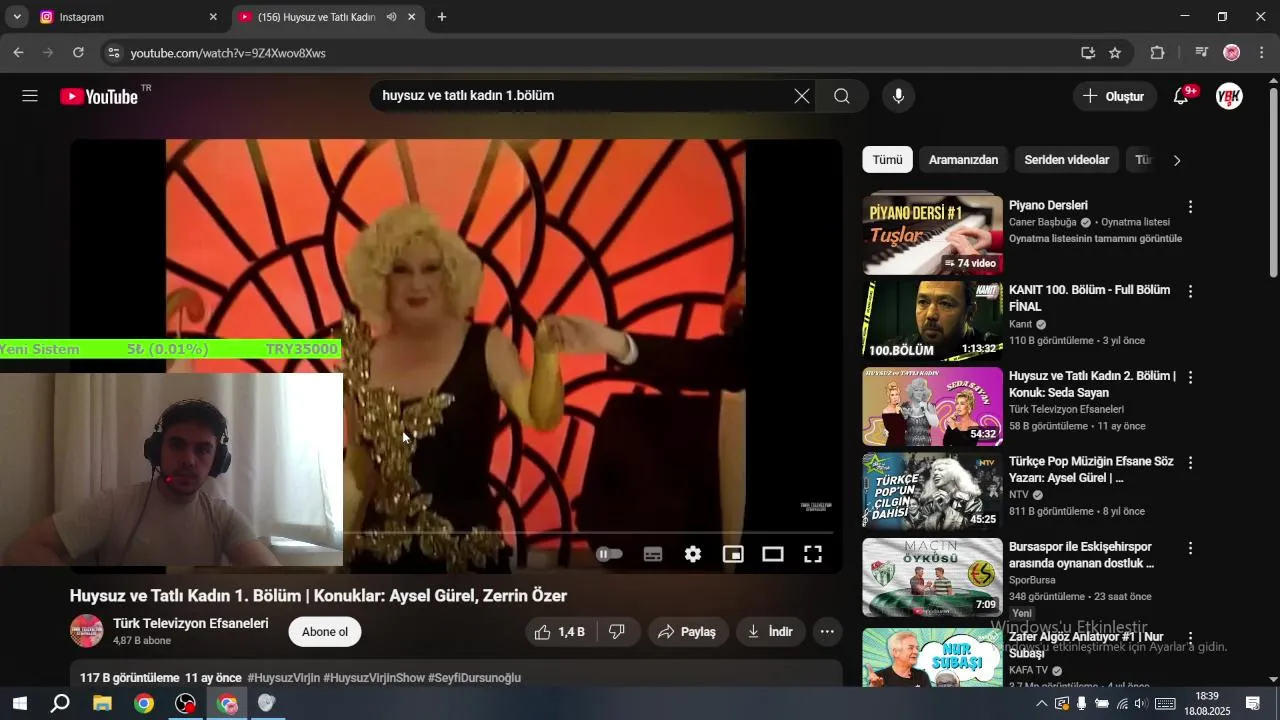Select the Aramanızdan filter chip
The image size is (1280, 720).
[x=963, y=160]
